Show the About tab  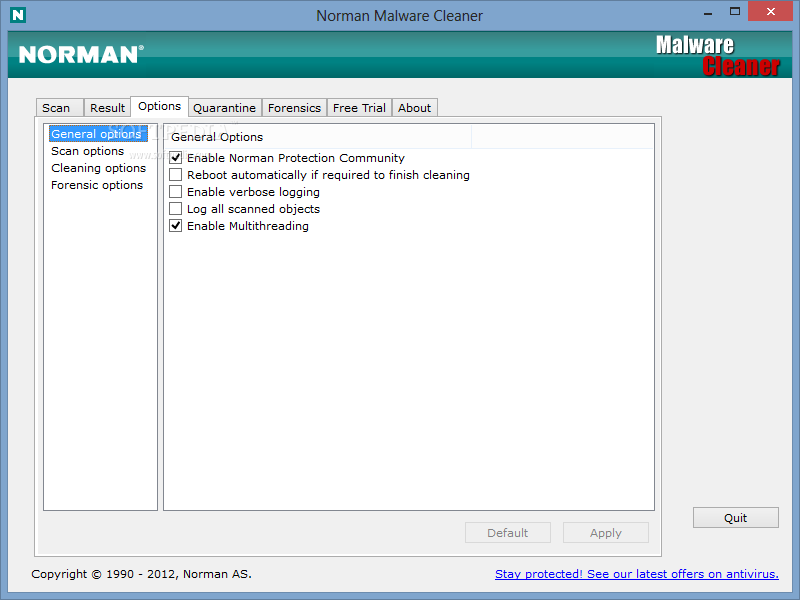click(414, 108)
